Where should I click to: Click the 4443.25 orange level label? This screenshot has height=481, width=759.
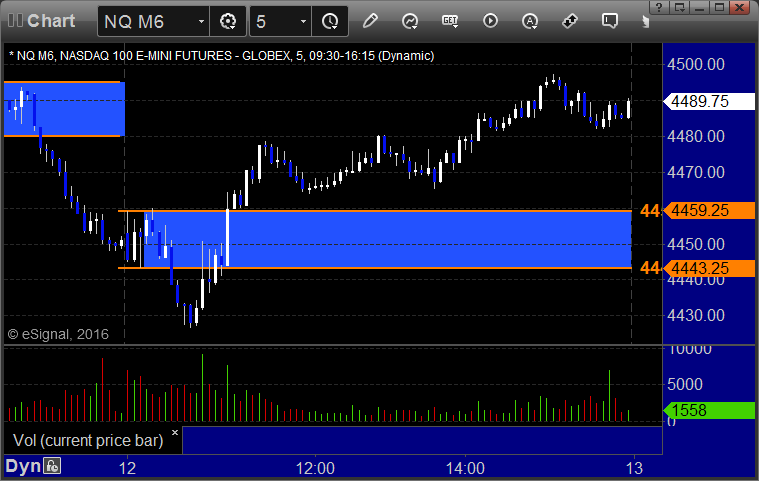pyautogui.click(x=709, y=268)
